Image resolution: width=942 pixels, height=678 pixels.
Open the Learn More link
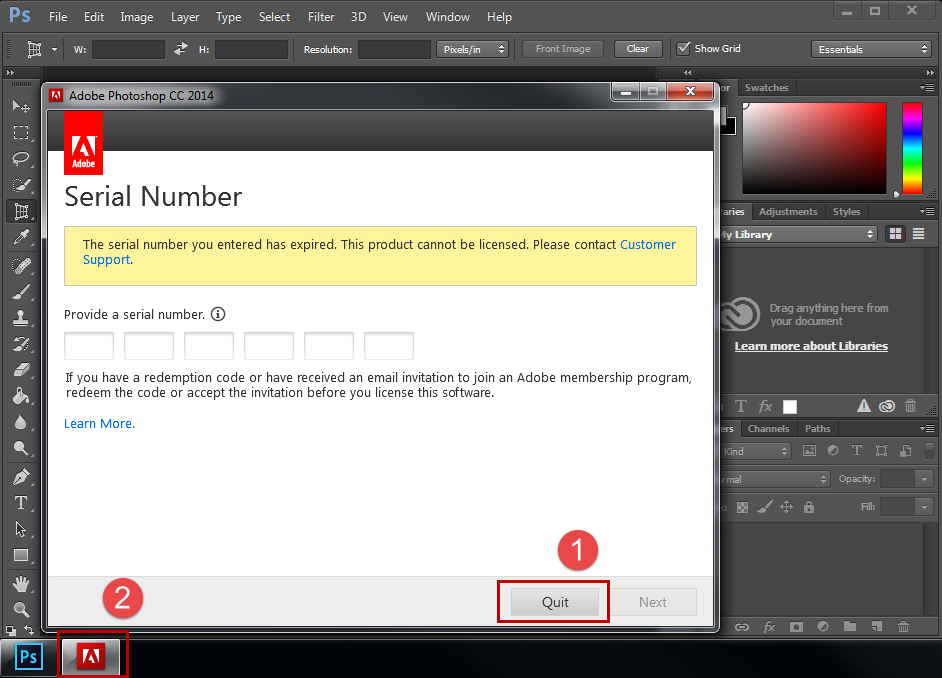[x=100, y=423]
